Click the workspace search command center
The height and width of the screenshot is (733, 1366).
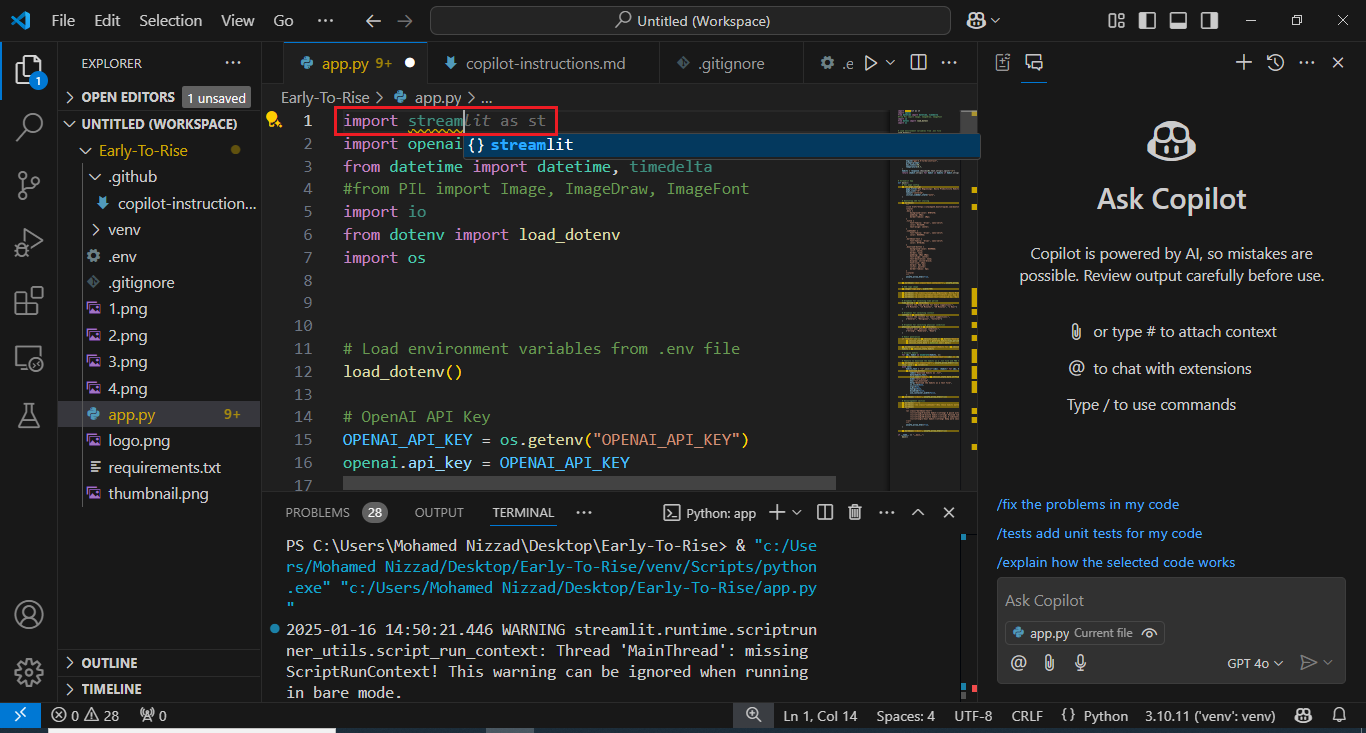pyautogui.click(x=691, y=20)
